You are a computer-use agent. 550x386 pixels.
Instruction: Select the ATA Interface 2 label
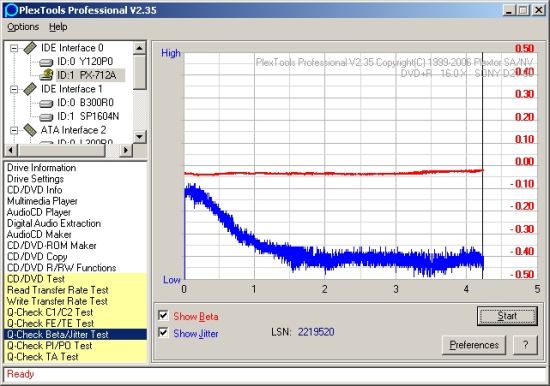click(73, 130)
